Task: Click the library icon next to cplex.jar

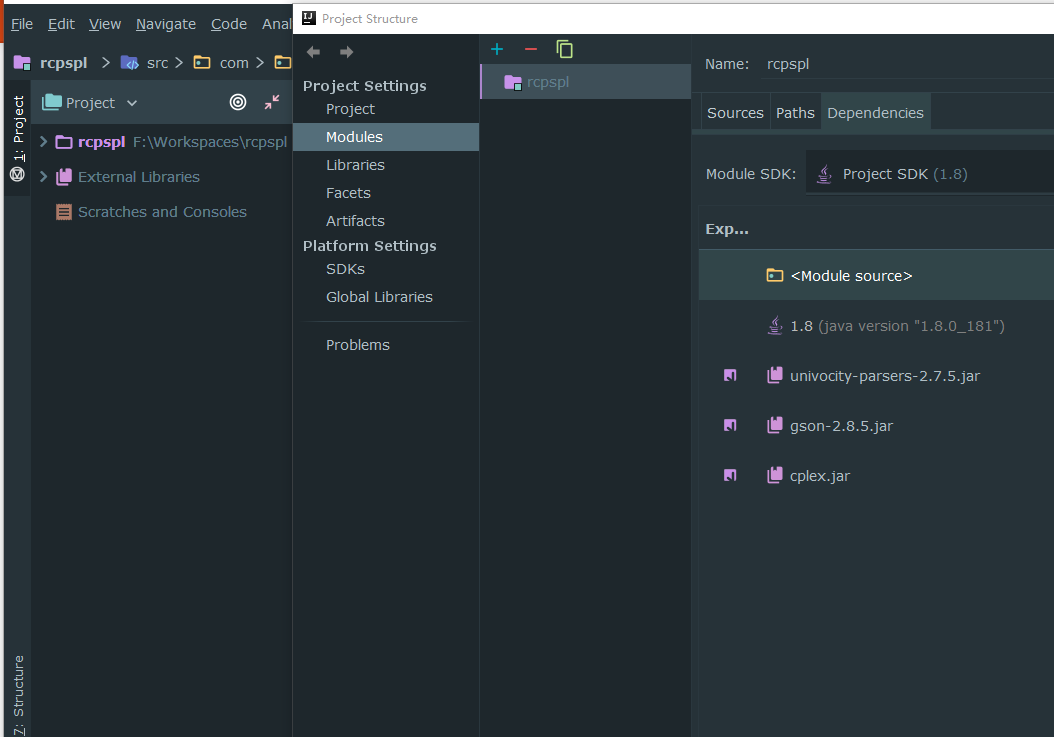Action: click(x=775, y=475)
